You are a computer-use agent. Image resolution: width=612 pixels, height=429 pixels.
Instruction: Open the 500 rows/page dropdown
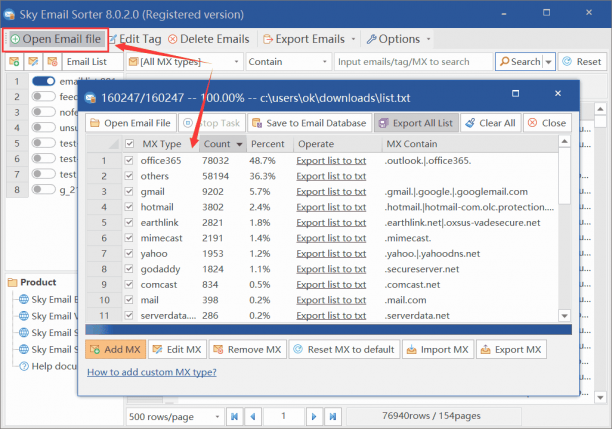175,417
